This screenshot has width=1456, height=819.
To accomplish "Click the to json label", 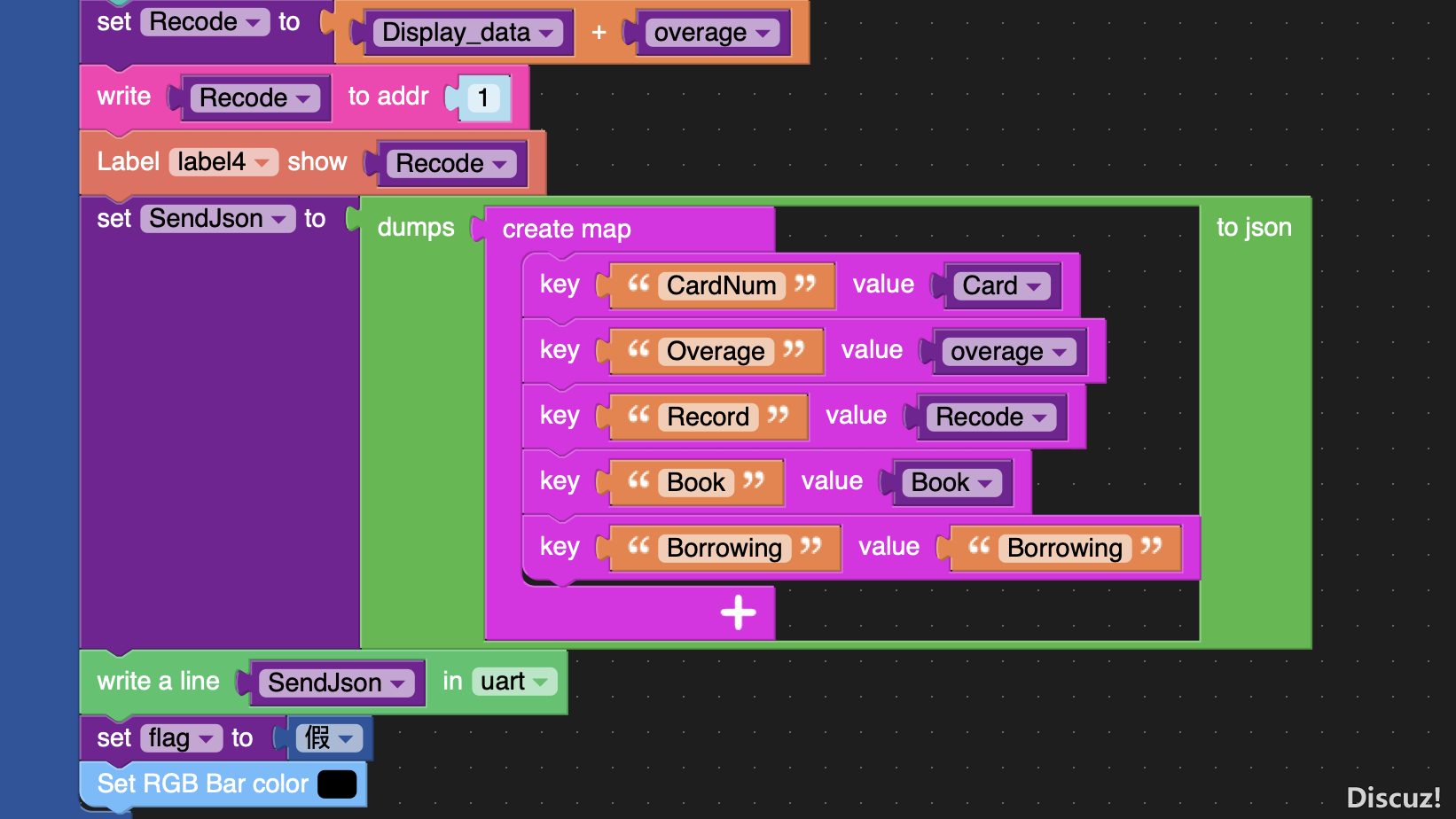I will click(x=1254, y=228).
